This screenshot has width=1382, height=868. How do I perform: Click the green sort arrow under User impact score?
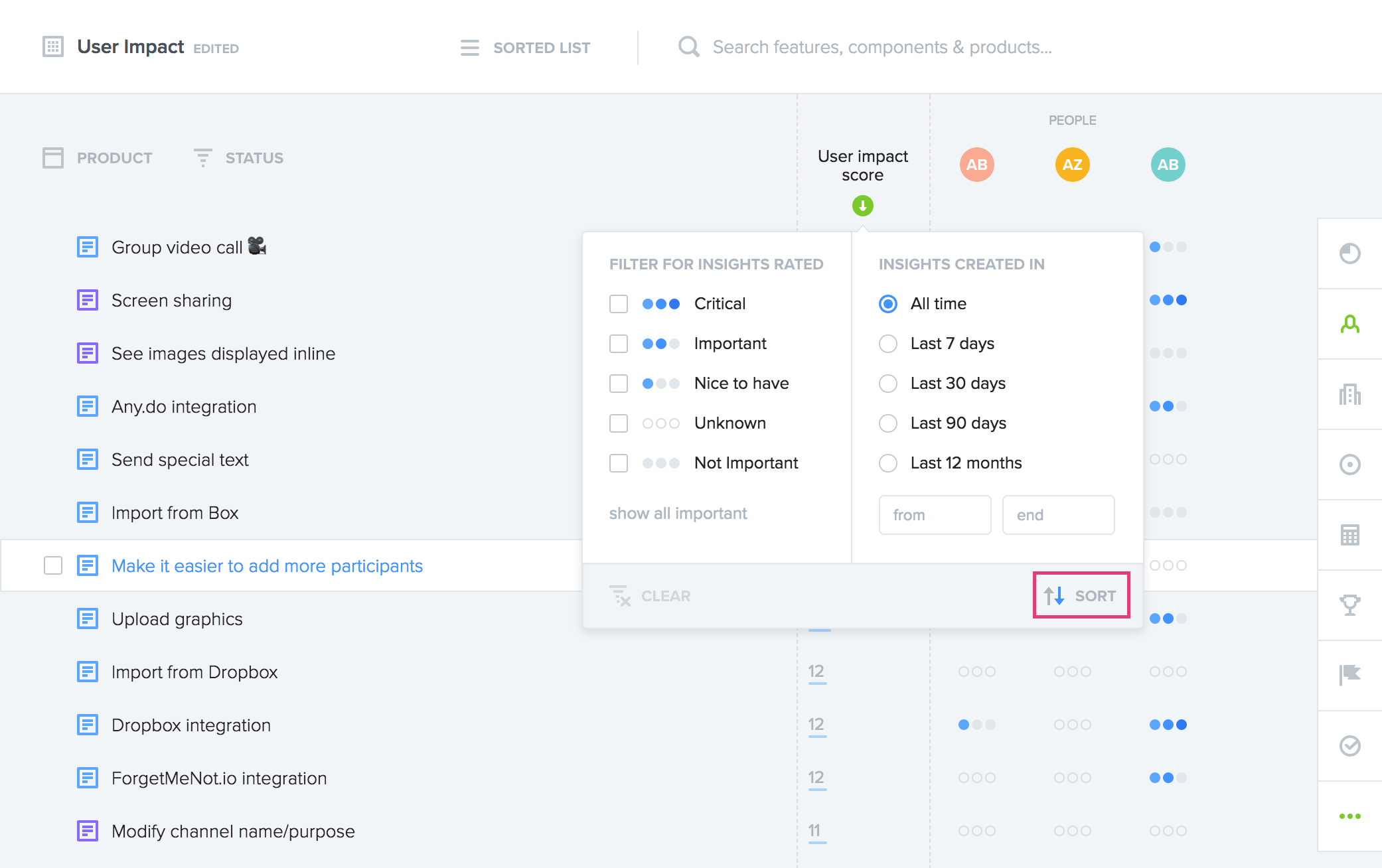862,206
